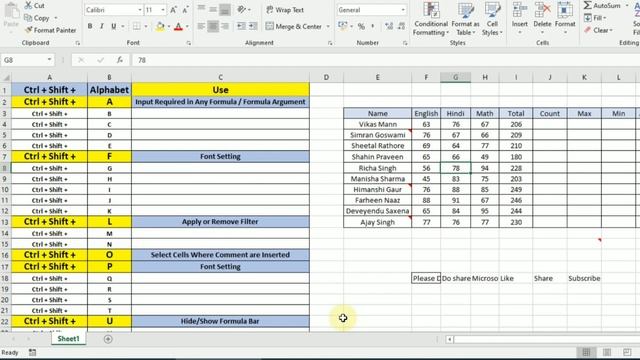Image resolution: width=640 pixels, height=360 pixels.
Task: Open the General number format dropdown
Action: coord(403,10)
